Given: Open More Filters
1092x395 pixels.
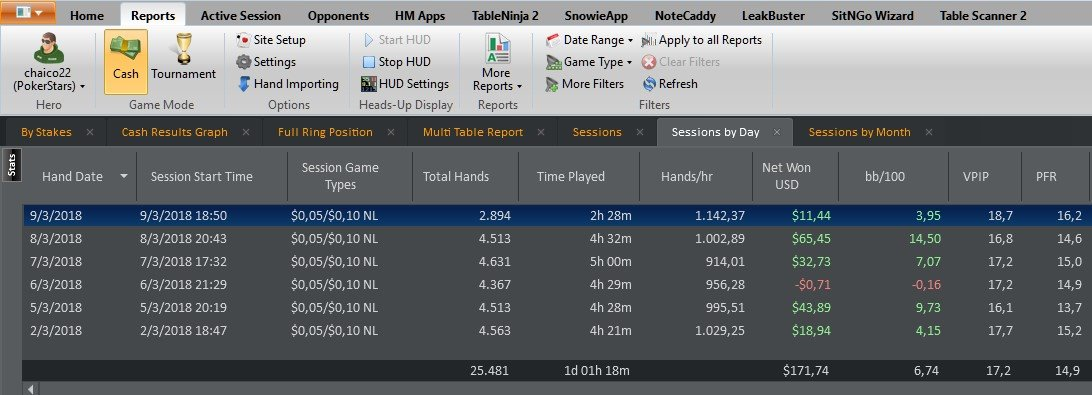Looking at the screenshot, I should (x=584, y=84).
